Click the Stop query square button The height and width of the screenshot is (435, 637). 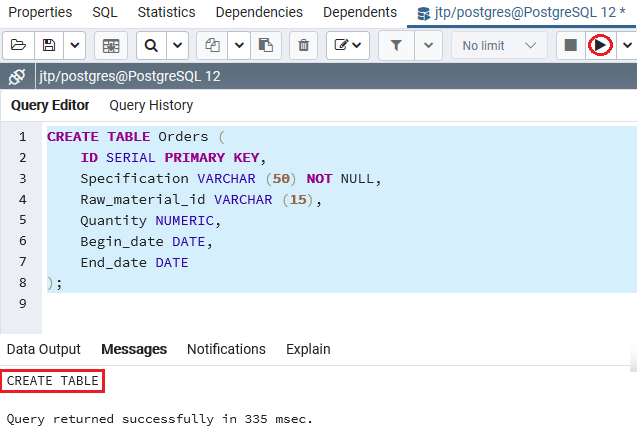point(571,45)
